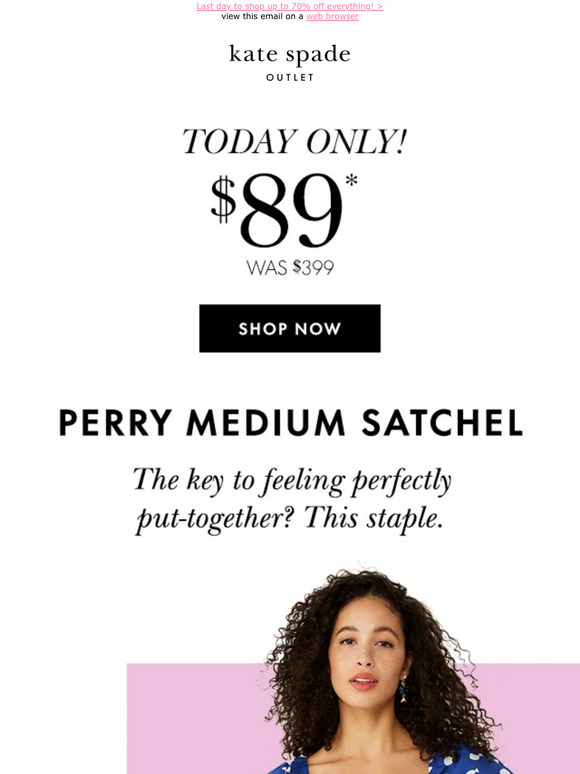
Task: Click the 'put-together? This staple.' line
Action: tap(289, 520)
